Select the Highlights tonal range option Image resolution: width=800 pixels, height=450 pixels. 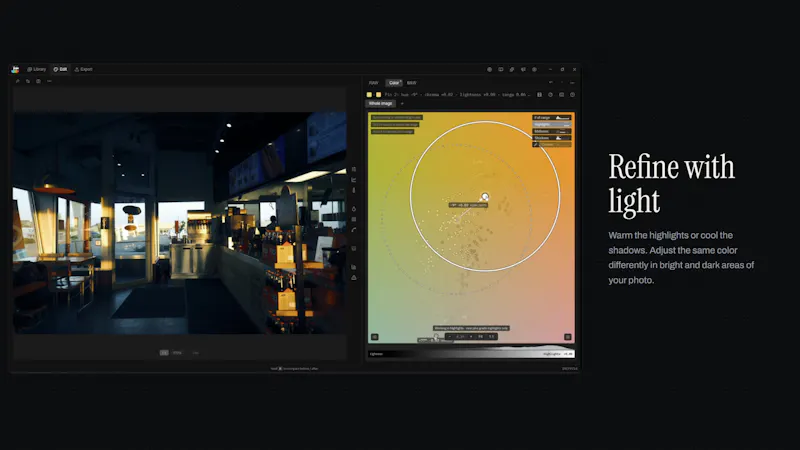point(552,124)
